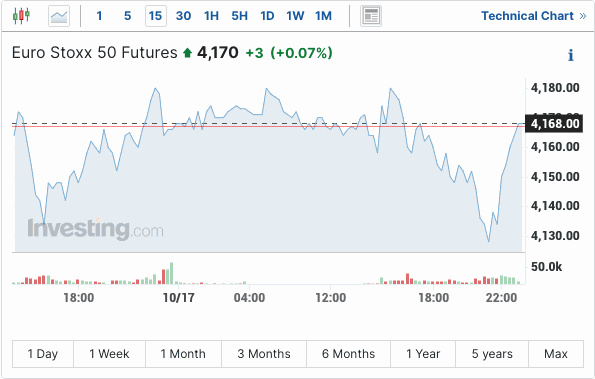Select the 1D interval
This screenshot has width=595, height=379.
tap(267, 16)
